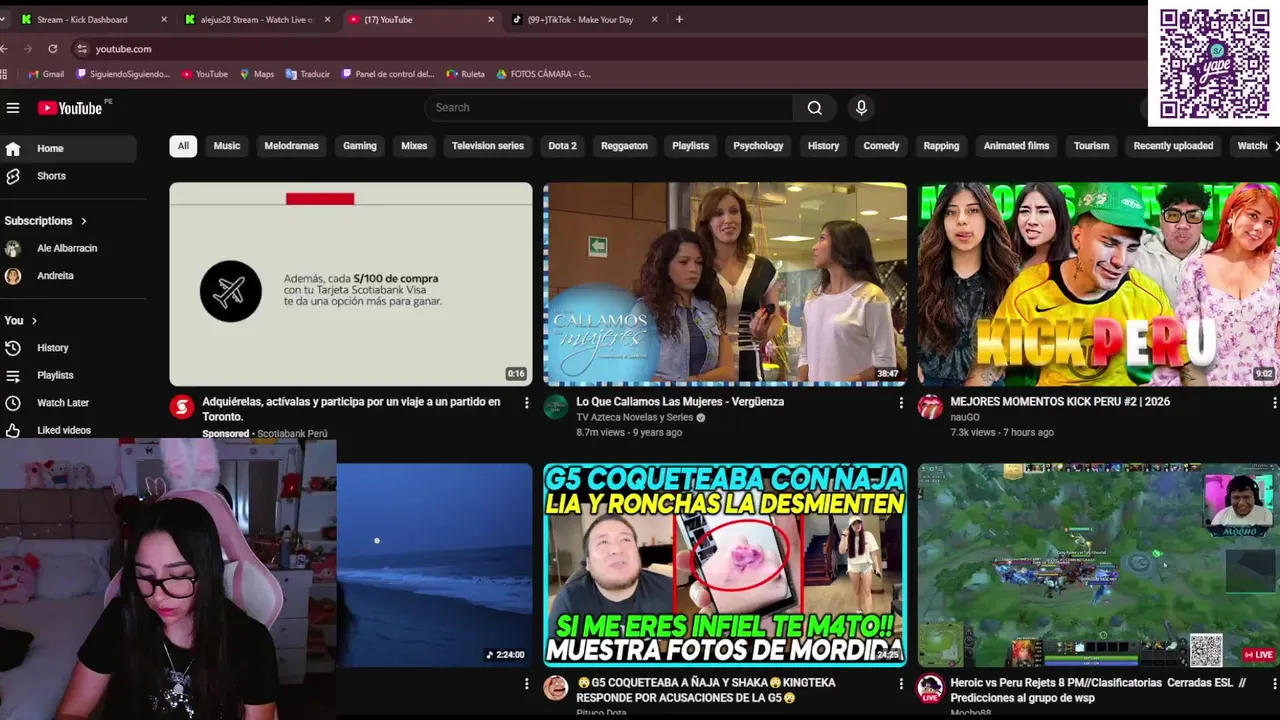Select the Dota 2 category chip
The width and height of the screenshot is (1280, 720).
click(562, 146)
